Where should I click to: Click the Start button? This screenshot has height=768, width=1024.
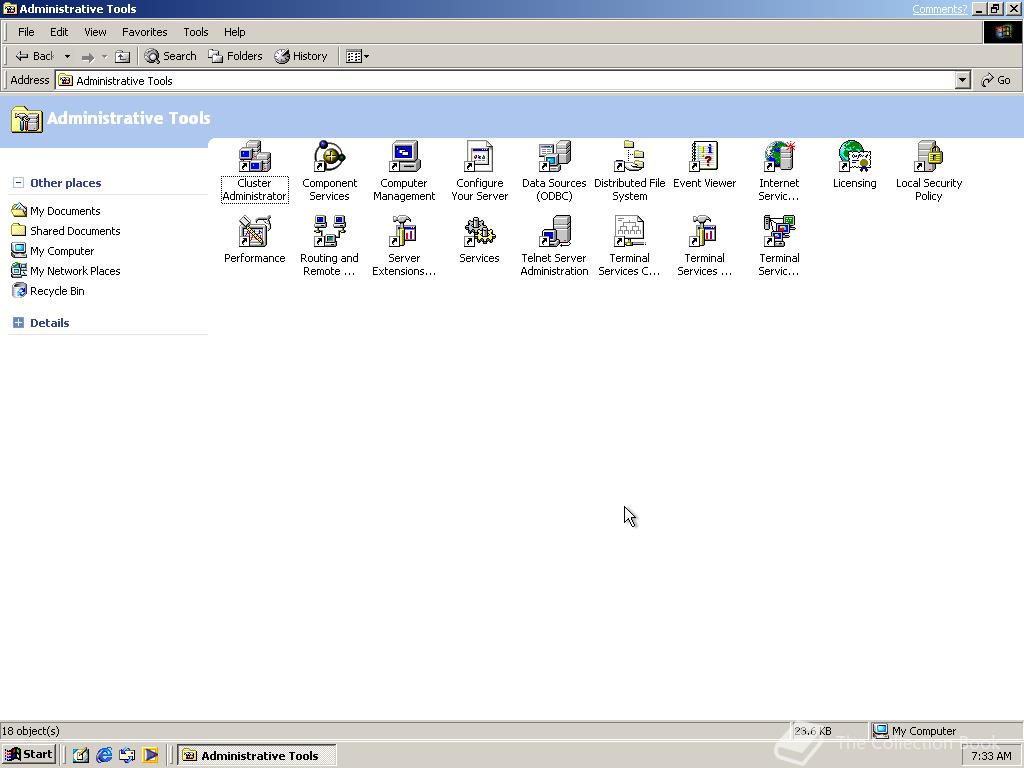coord(29,755)
